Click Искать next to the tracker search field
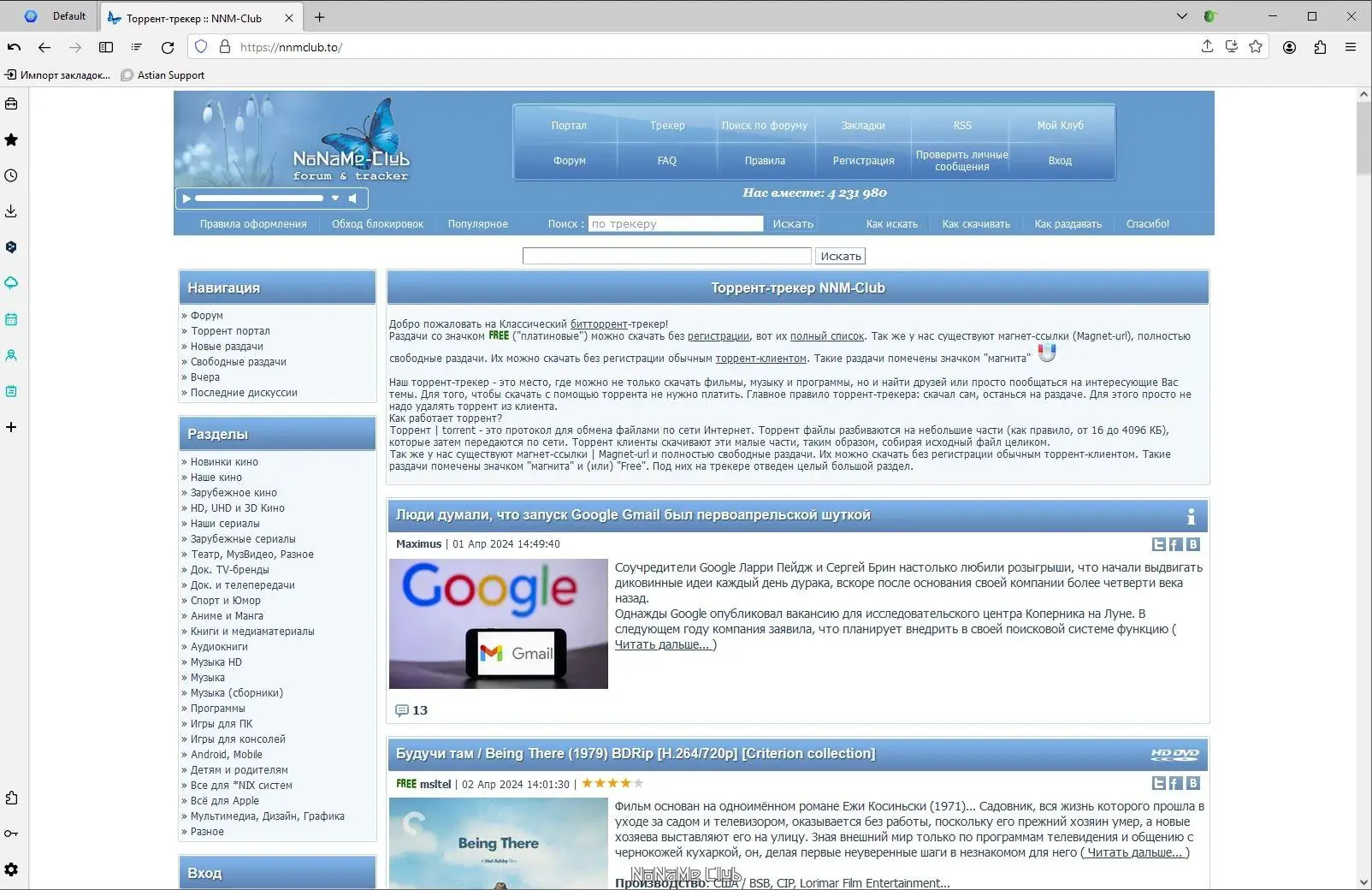Image resolution: width=1372 pixels, height=890 pixels. pos(793,224)
